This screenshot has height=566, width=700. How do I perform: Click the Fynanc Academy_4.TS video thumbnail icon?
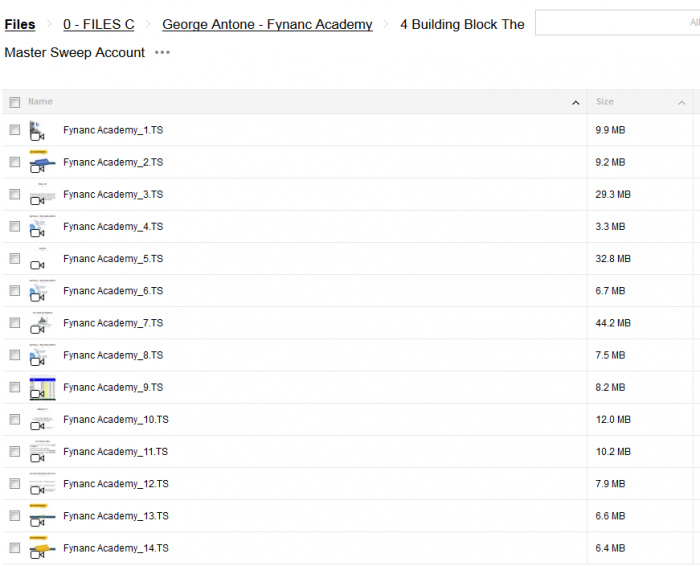[x=42, y=226]
